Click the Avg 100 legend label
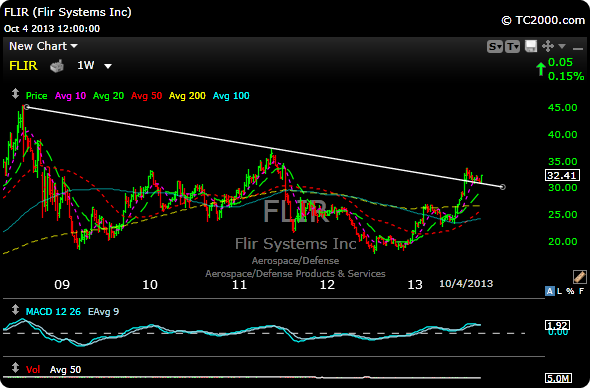The image size is (590, 388). 231,96
